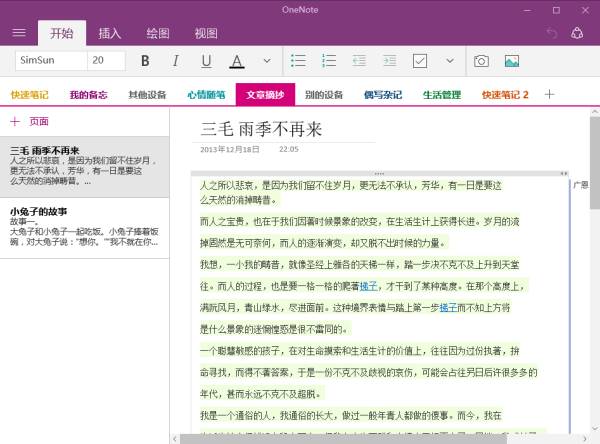The width and height of the screenshot is (600, 444).
Task: Open the 其他设备 section tab
Action: (x=147, y=95)
